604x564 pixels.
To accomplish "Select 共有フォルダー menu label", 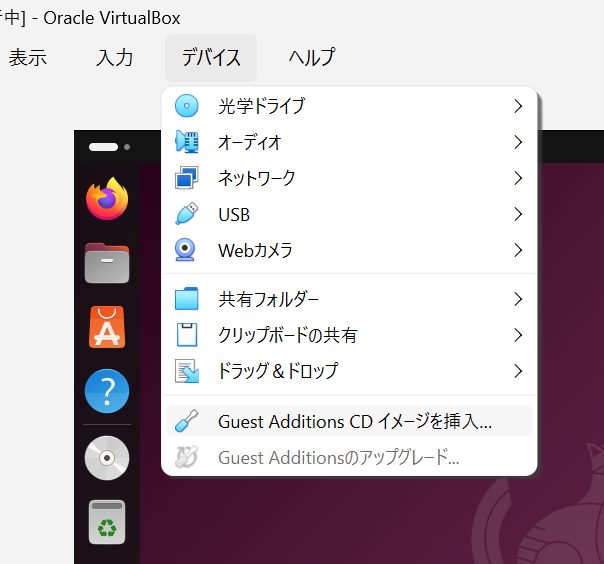I will coord(268,299).
